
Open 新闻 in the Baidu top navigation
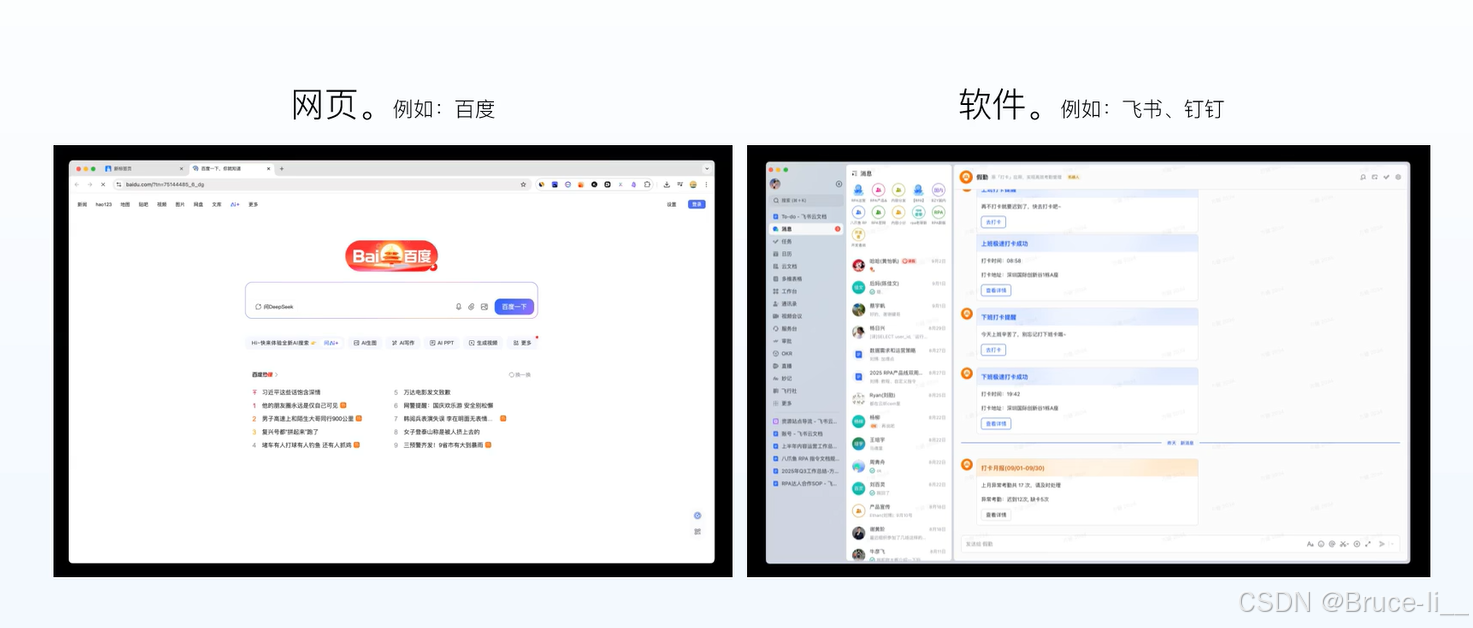(x=82, y=205)
